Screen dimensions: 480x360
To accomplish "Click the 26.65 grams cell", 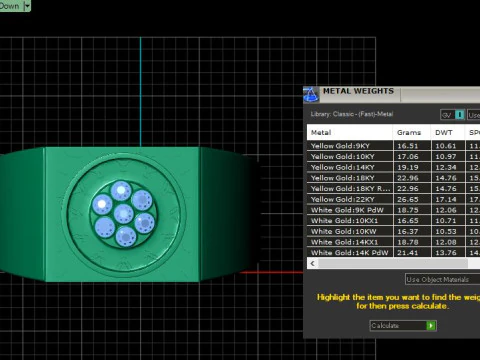I will [412, 199].
